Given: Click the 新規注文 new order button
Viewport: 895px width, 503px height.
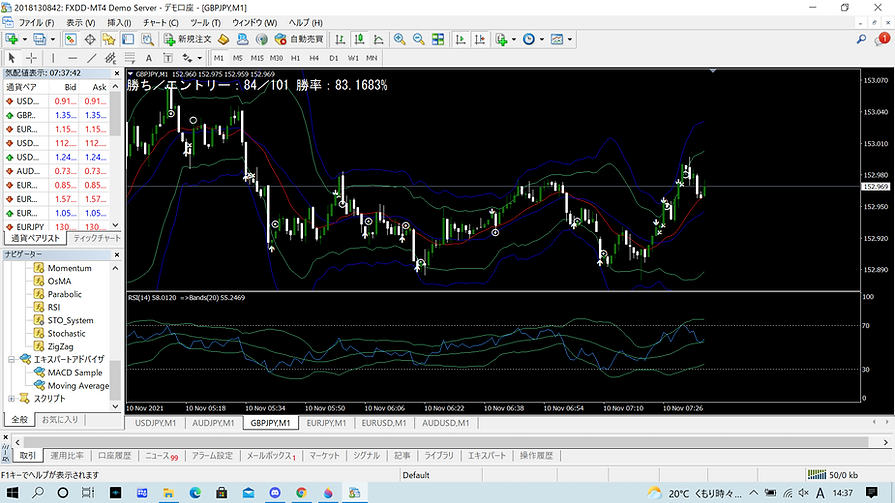Looking at the screenshot, I should 188,39.
